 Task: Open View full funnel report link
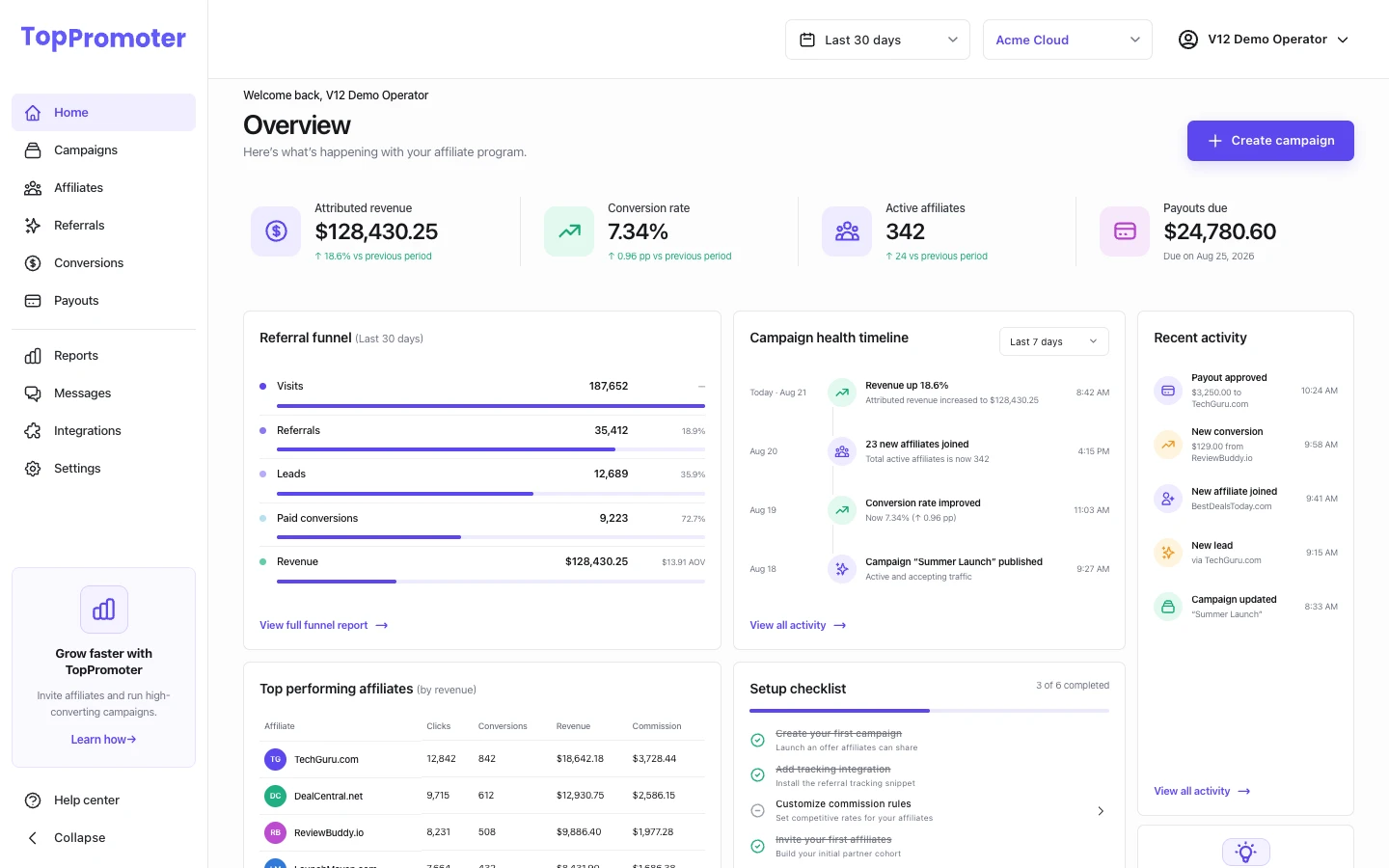324,625
